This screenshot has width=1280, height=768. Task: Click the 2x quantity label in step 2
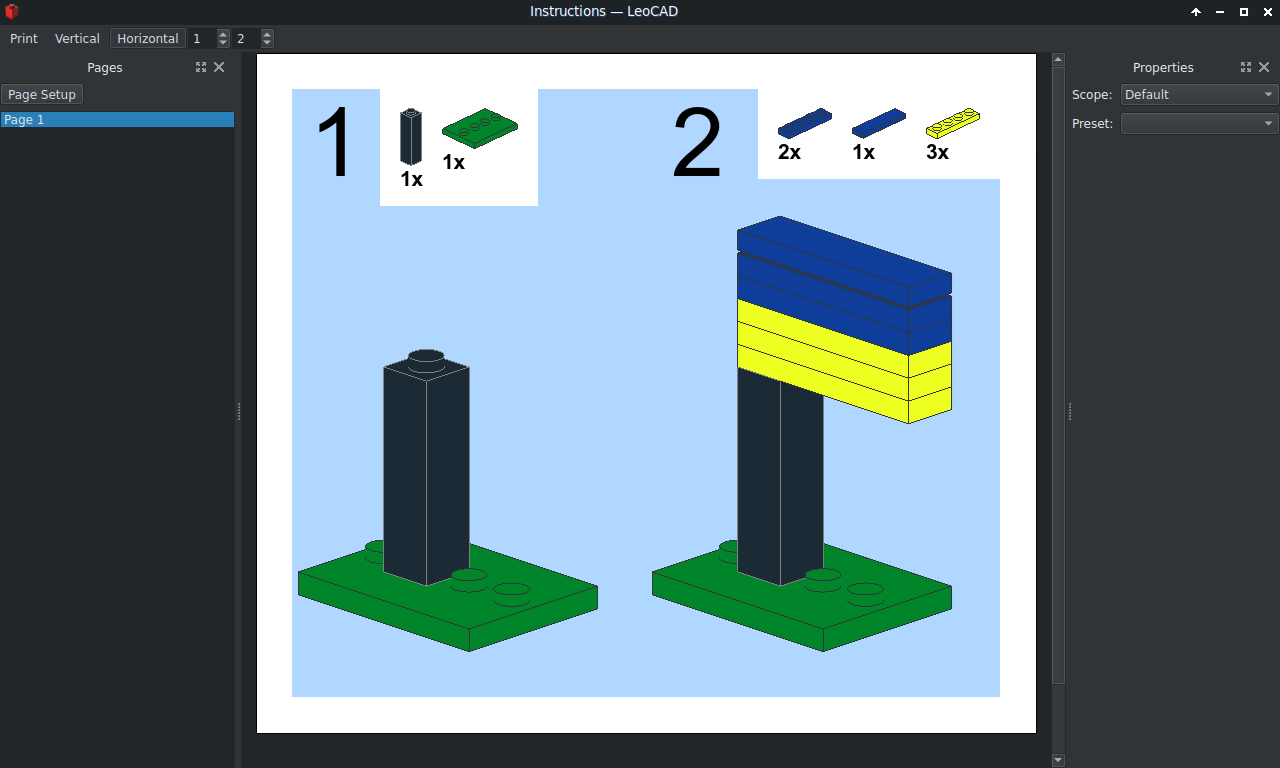click(x=789, y=152)
